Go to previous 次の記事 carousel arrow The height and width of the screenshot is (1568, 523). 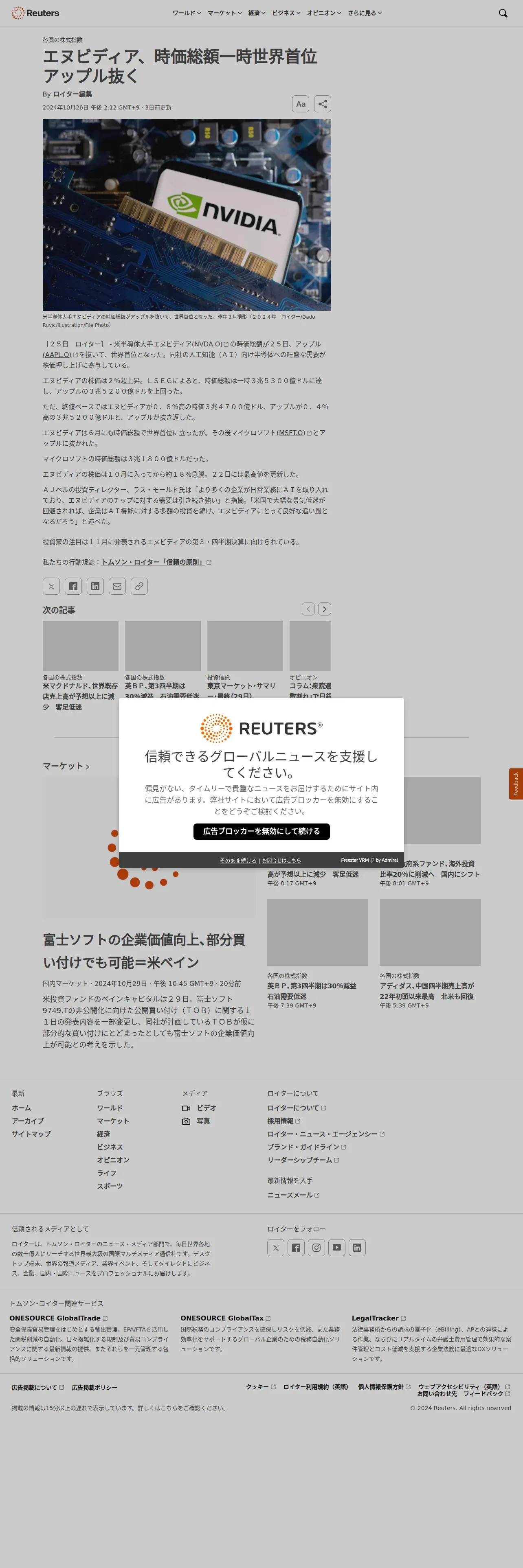point(309,609)
